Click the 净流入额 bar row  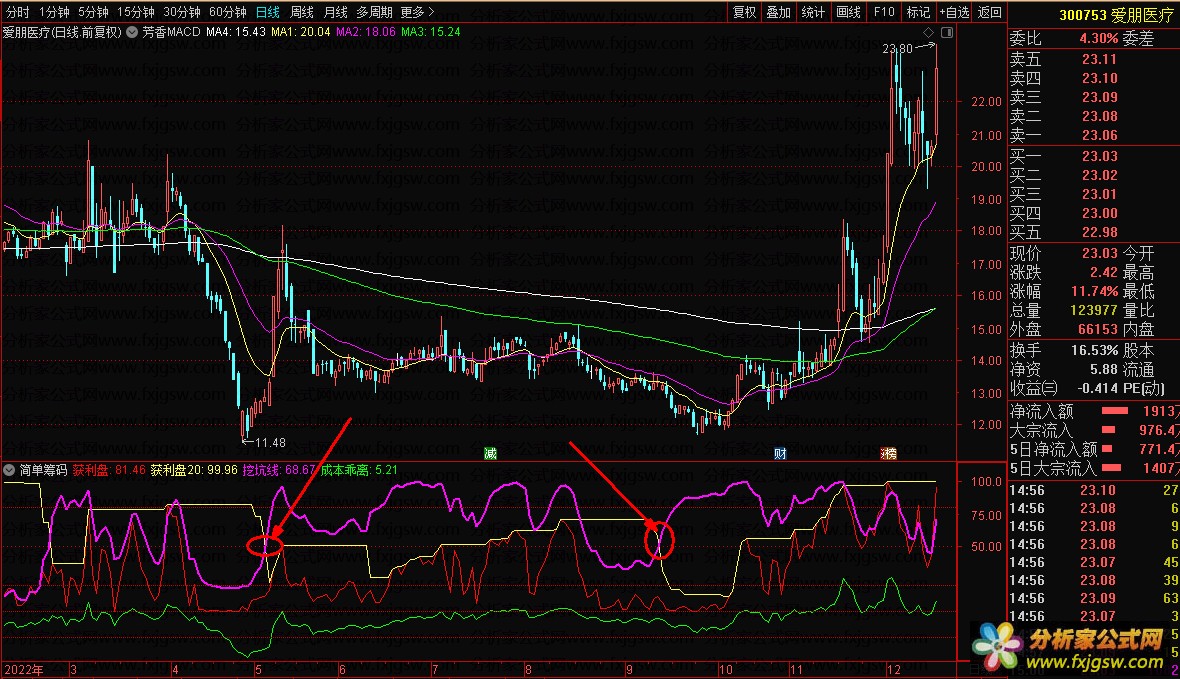coord(1093,411)
